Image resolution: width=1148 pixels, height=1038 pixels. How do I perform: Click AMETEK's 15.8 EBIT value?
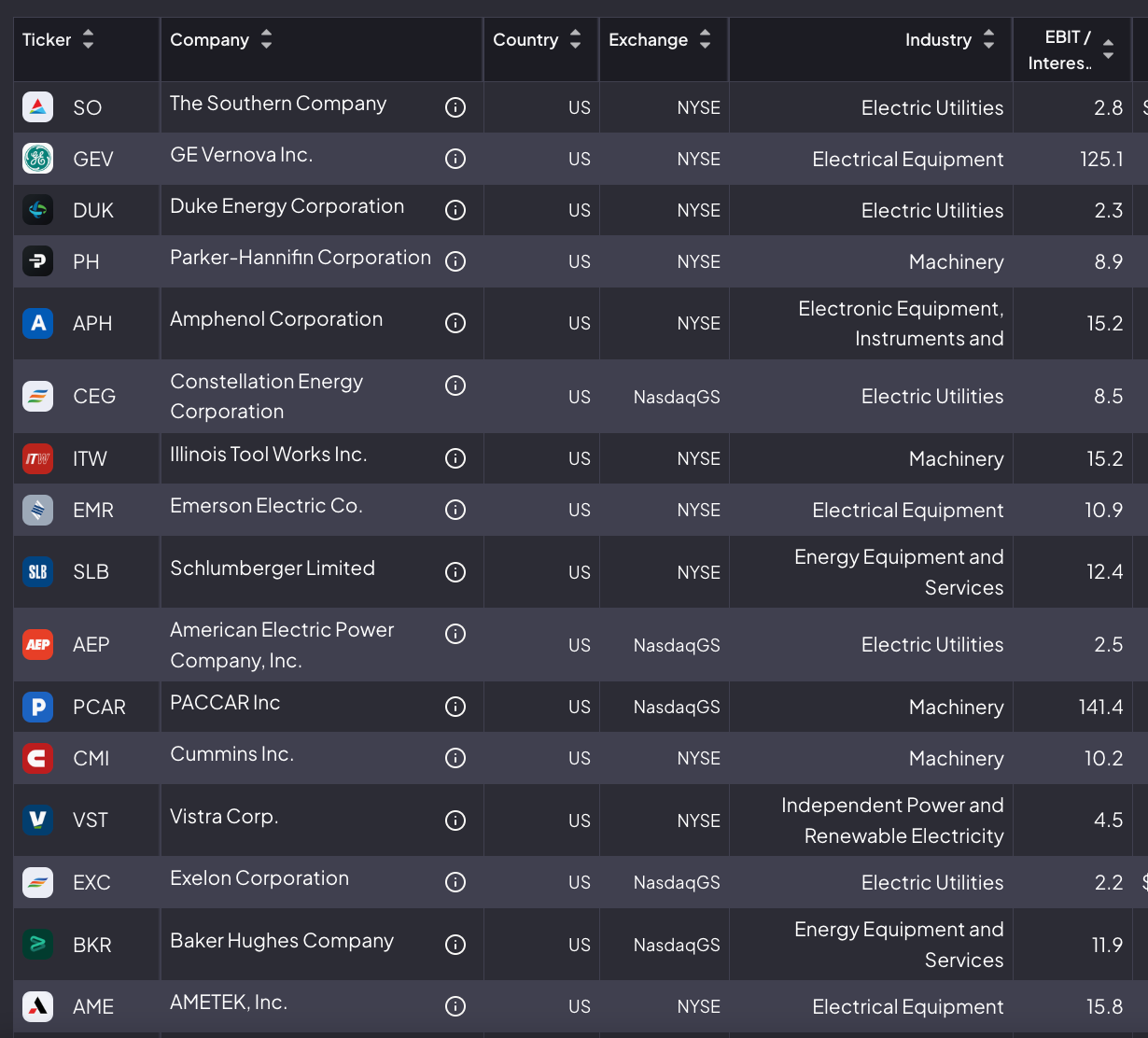point(1104,1007)
